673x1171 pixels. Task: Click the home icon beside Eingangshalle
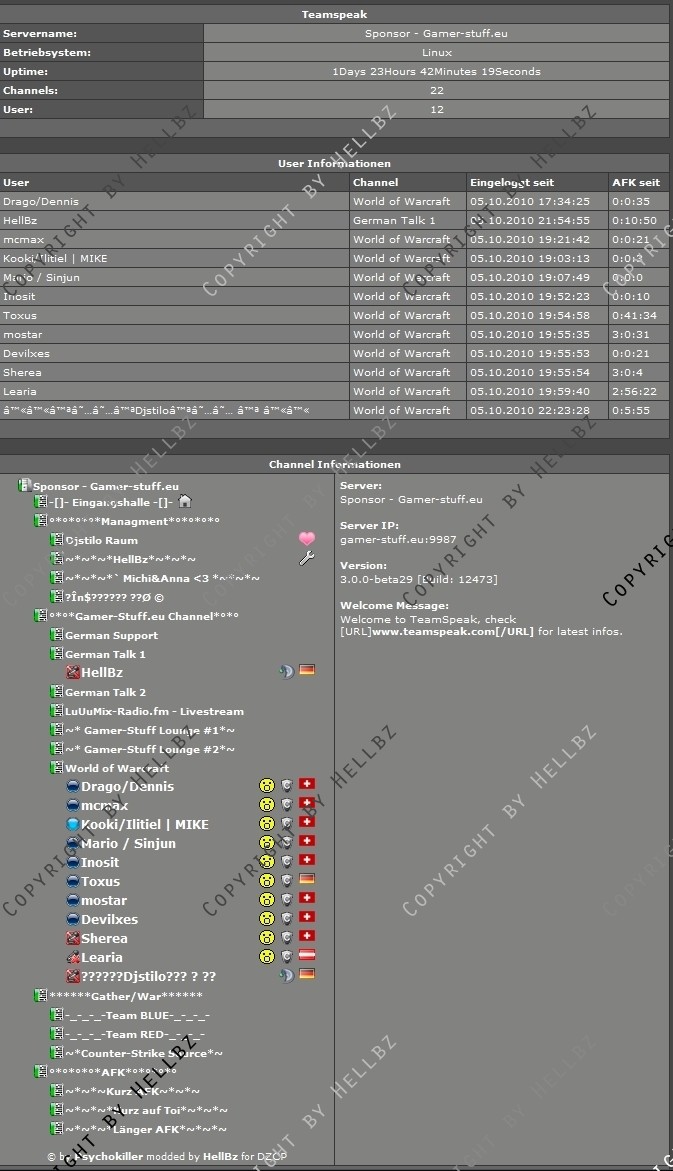pos(184,501)
